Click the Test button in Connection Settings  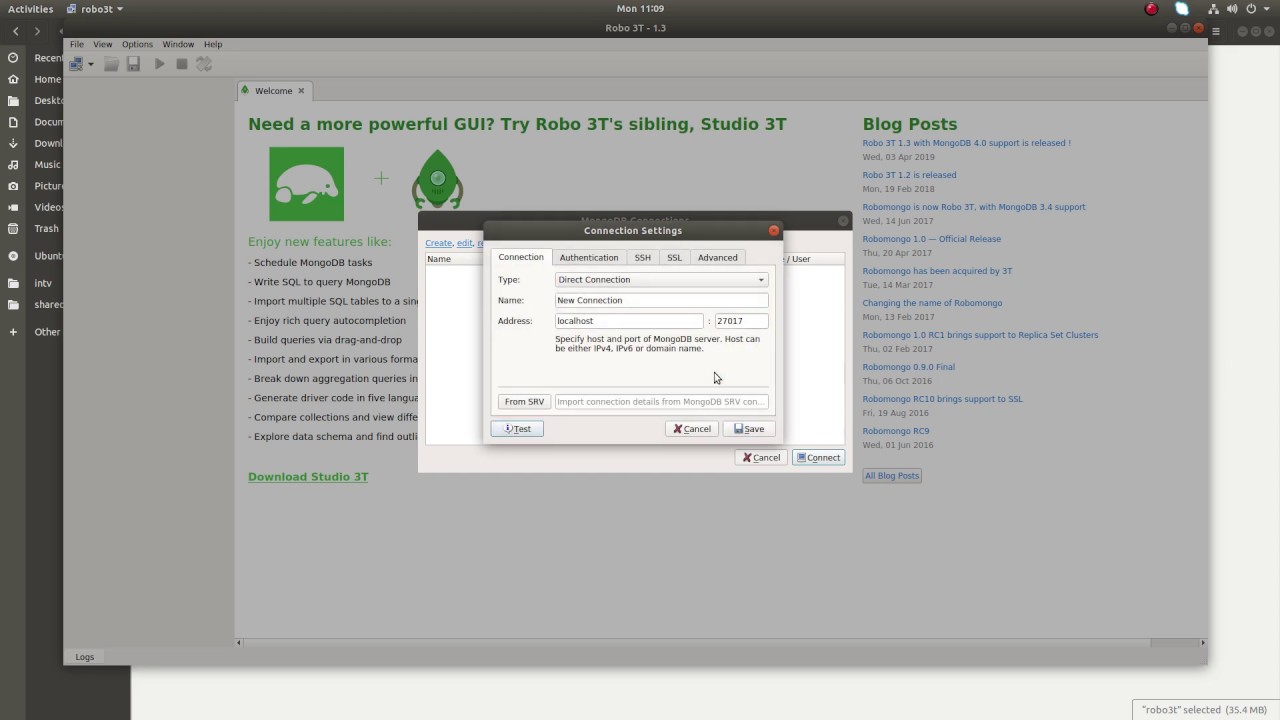(517, 429)
